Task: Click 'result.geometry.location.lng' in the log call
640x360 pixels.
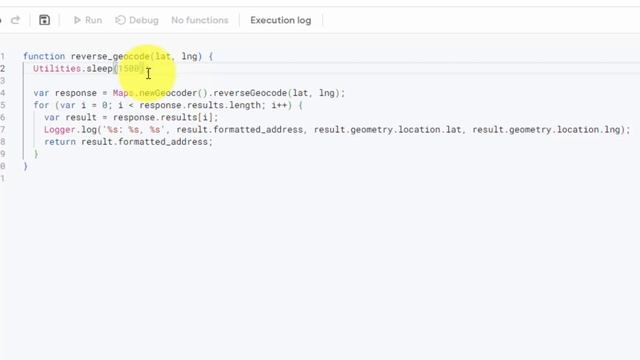Action: [546, 130]
